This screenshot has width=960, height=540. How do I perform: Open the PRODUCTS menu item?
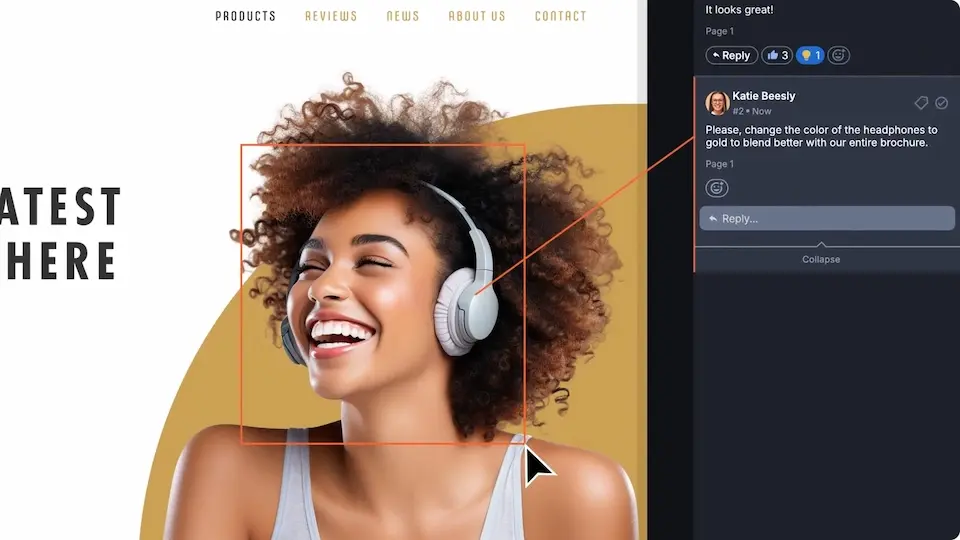245,16
